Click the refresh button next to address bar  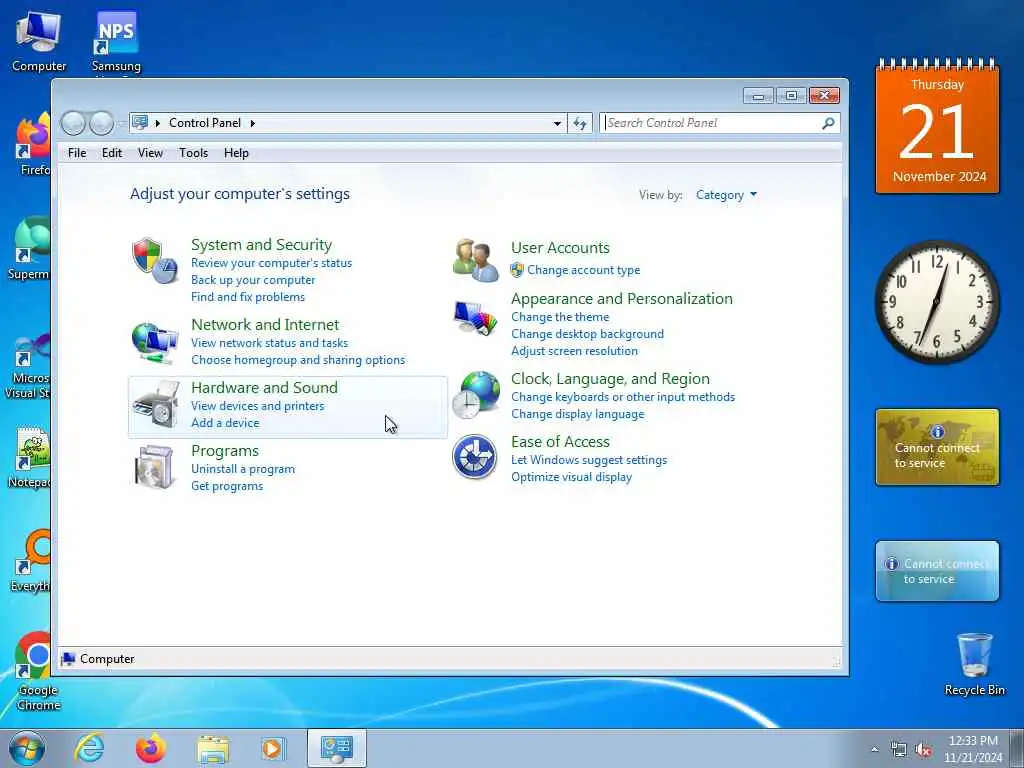click(581, 123)
